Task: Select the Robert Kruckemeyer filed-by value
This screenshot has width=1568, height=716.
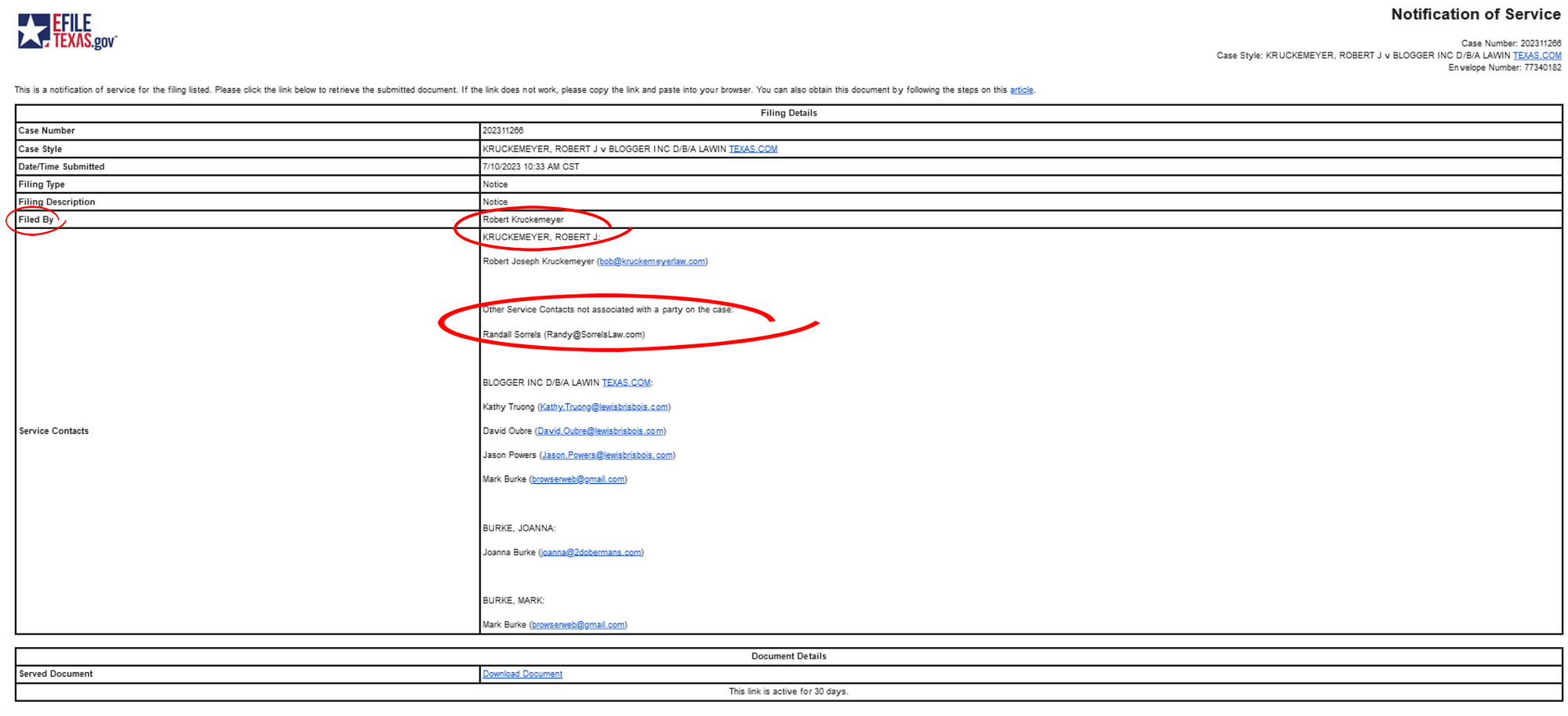Action: (x=523, y=220)
